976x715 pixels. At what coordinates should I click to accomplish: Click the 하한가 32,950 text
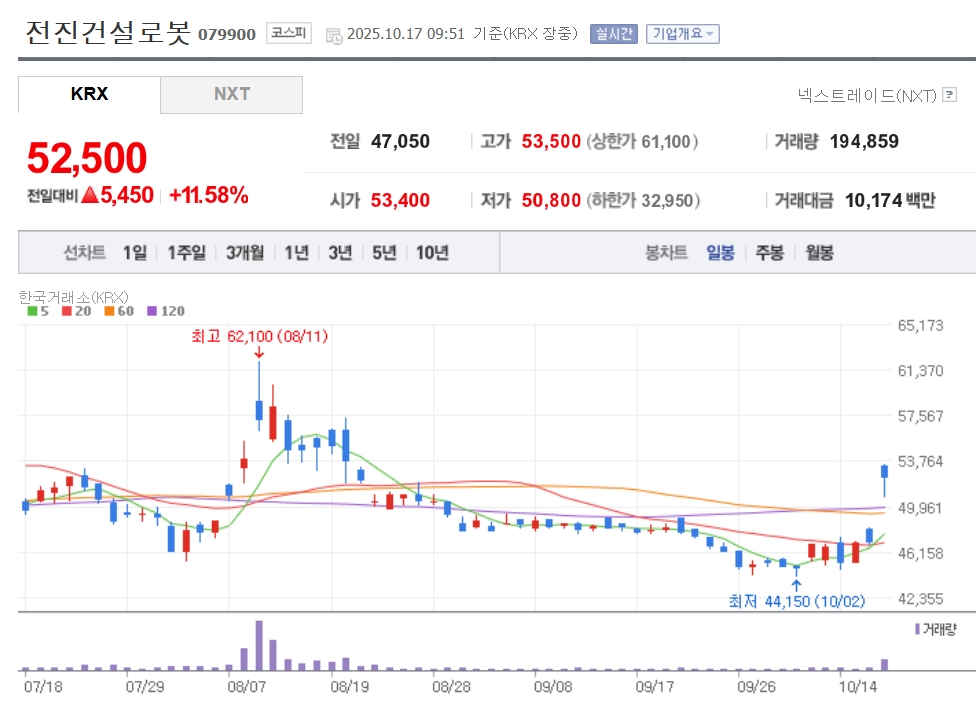point(643,200)
